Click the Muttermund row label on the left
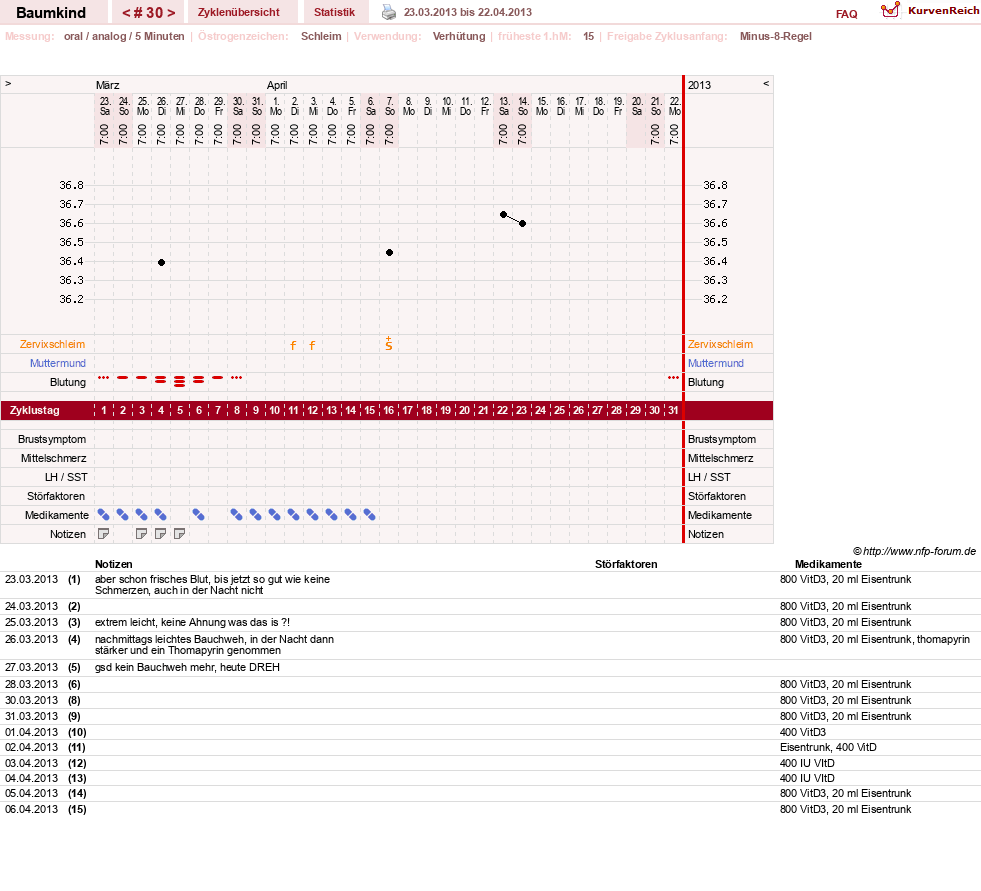The image size is (981, 891). pyautogui.click(x=58, y=363)
